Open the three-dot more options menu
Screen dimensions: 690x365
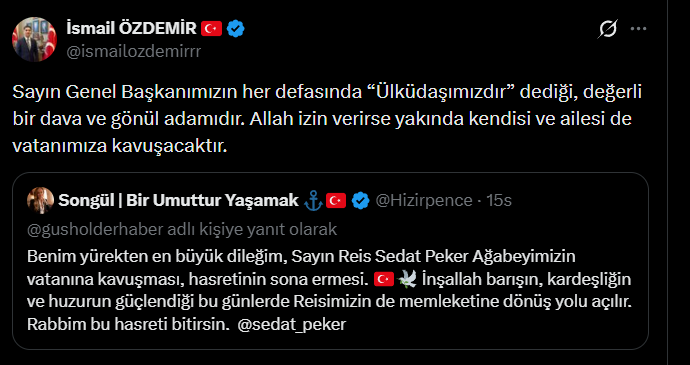(x=638, y=29)
